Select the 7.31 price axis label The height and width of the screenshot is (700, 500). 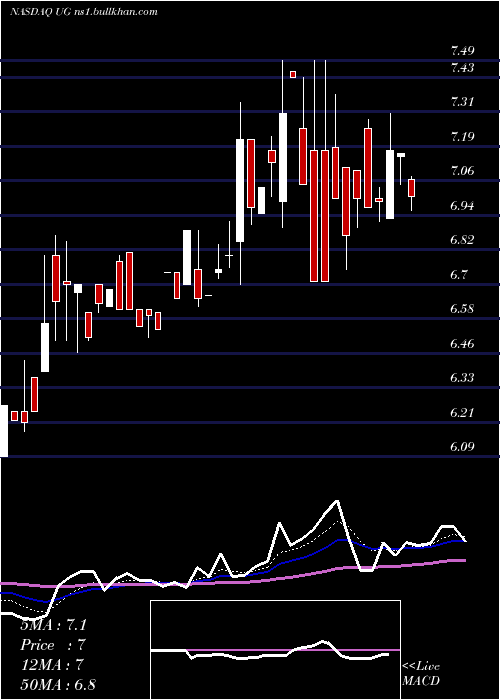[x=462, y=102]
